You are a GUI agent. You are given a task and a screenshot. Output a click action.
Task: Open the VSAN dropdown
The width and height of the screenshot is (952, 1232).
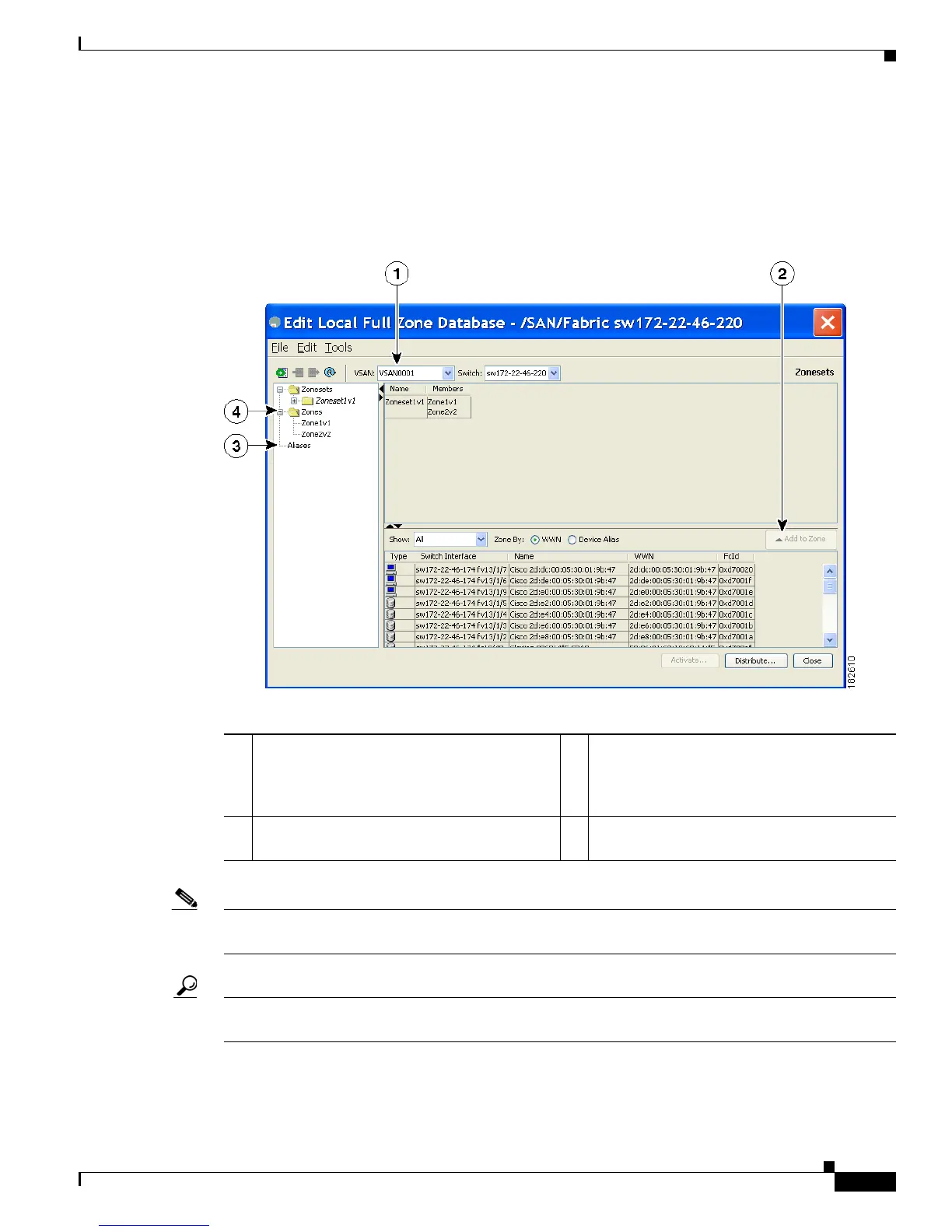[x=448, y=373]
